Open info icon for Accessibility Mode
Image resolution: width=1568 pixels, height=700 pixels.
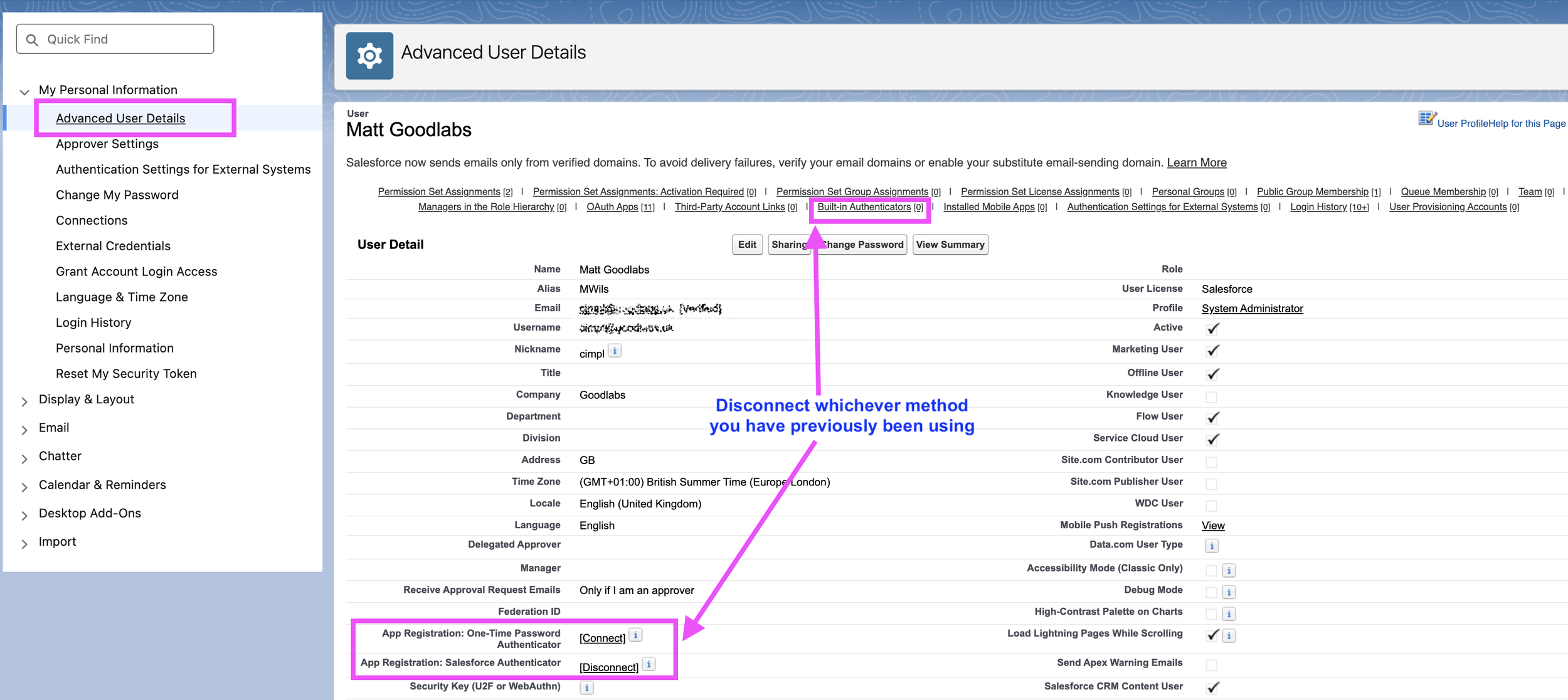1229,570
